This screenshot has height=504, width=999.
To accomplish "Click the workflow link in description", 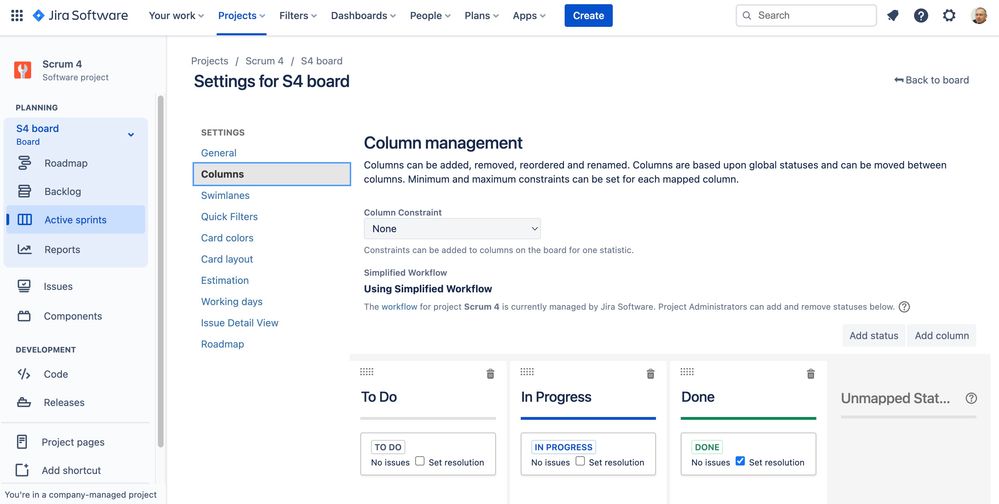I will (x=399, y=307).
